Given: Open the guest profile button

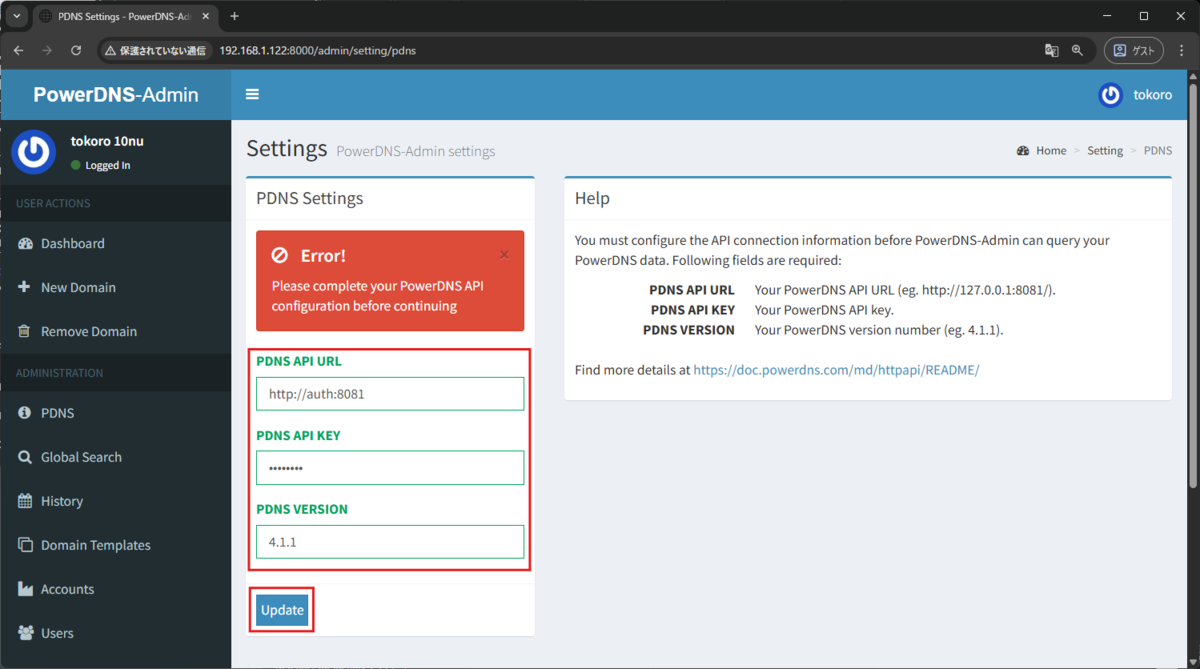Looking at the screenshot, I should click(1135, 50).
